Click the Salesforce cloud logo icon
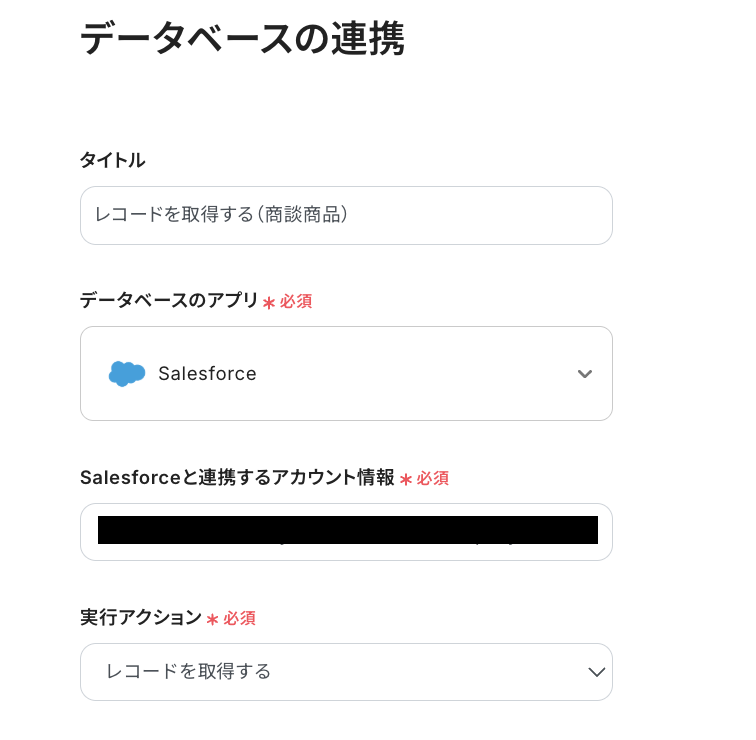The image size is (756, 740). click(x=127, y=374)
